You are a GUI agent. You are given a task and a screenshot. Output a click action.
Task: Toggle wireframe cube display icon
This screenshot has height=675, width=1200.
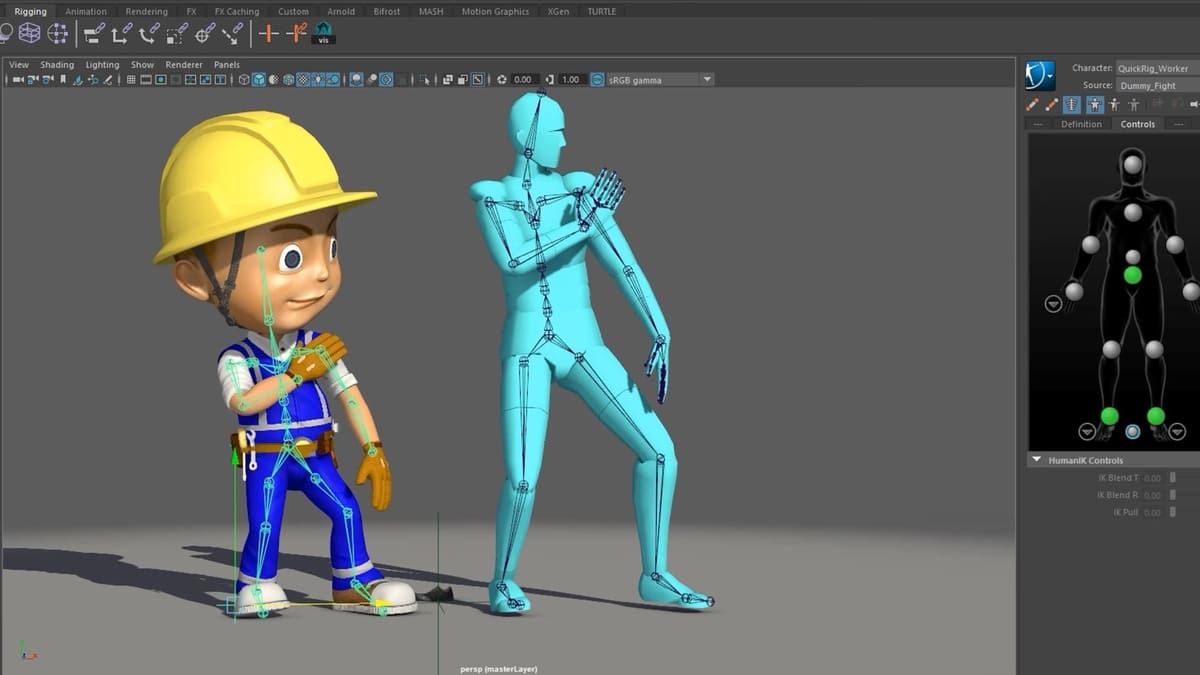[244, 79]
